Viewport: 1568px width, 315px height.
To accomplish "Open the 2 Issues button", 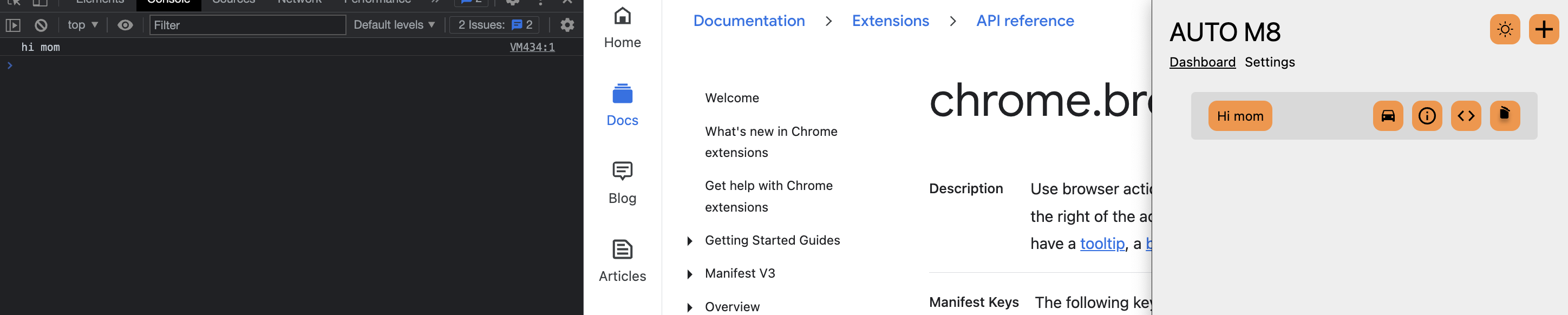I will click(494, 25).
